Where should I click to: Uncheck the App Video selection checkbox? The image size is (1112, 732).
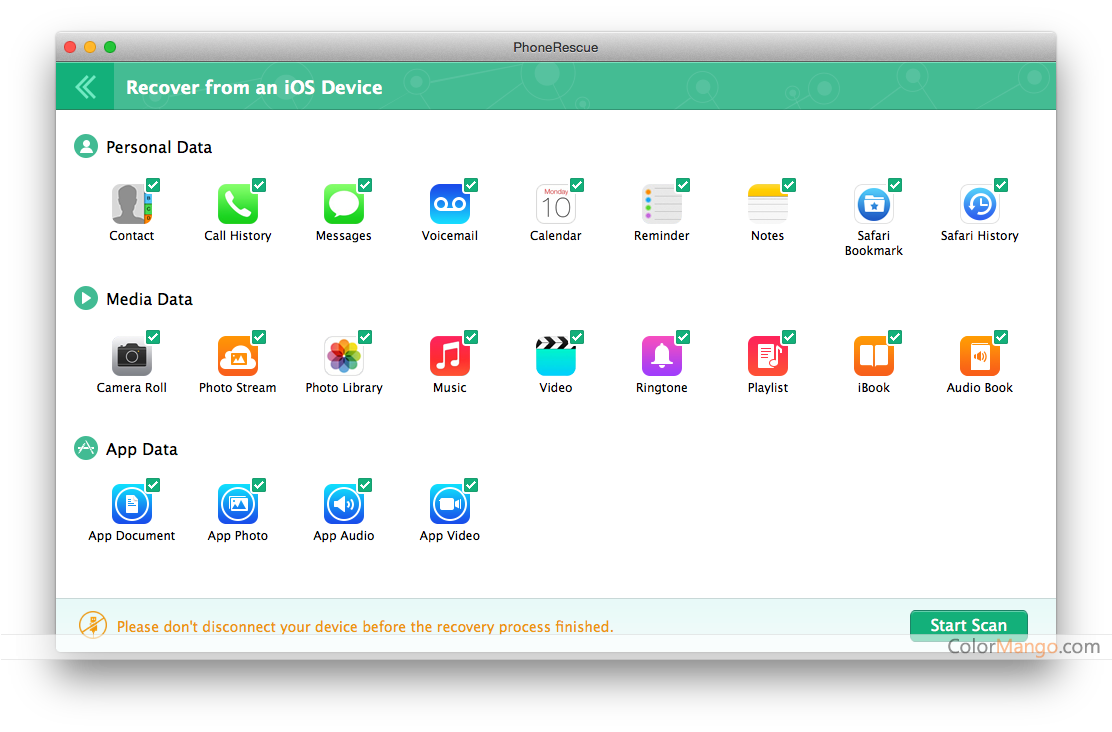click(x=471, y=484)
